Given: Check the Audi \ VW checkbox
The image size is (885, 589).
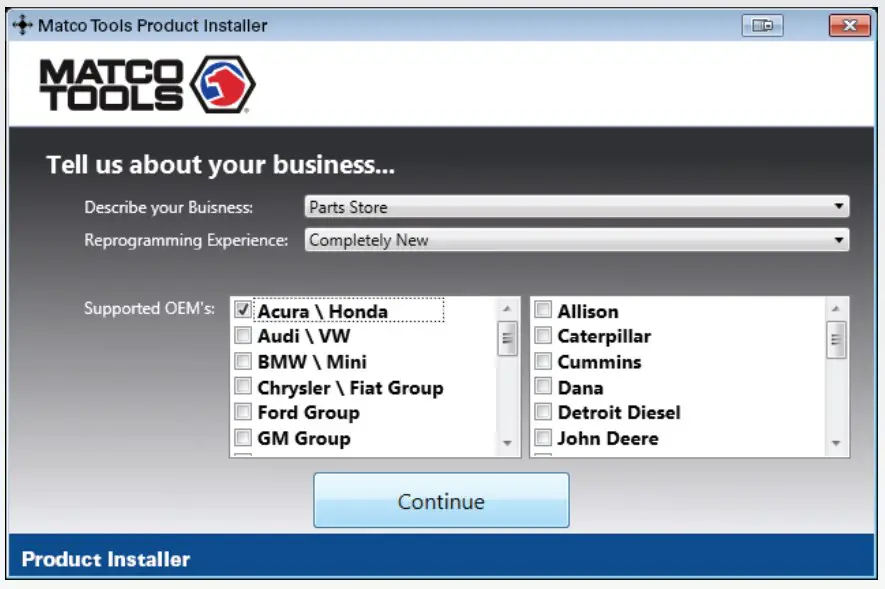Looking at the screenshot, I should pos(243,335).
